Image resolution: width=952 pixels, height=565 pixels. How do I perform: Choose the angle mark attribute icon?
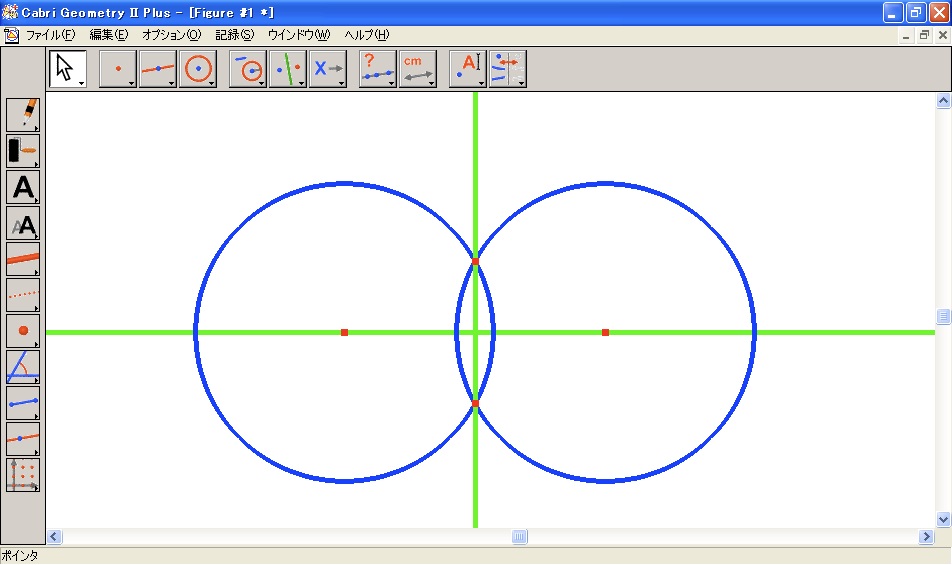23,367
